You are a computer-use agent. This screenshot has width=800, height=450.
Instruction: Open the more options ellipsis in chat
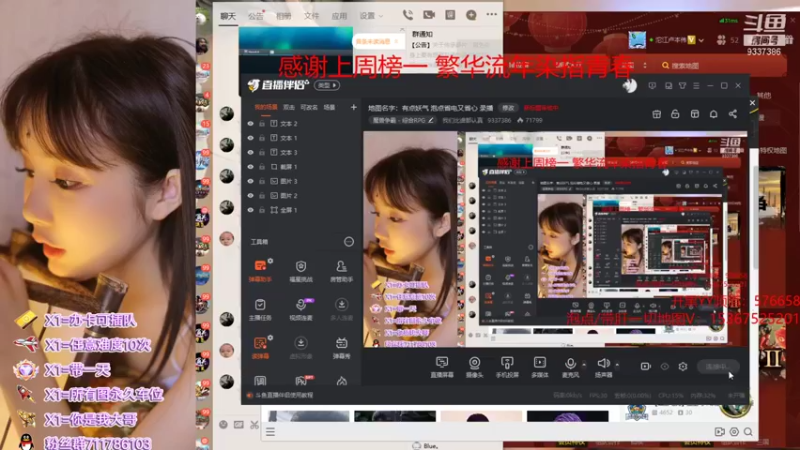click(491, 14)
